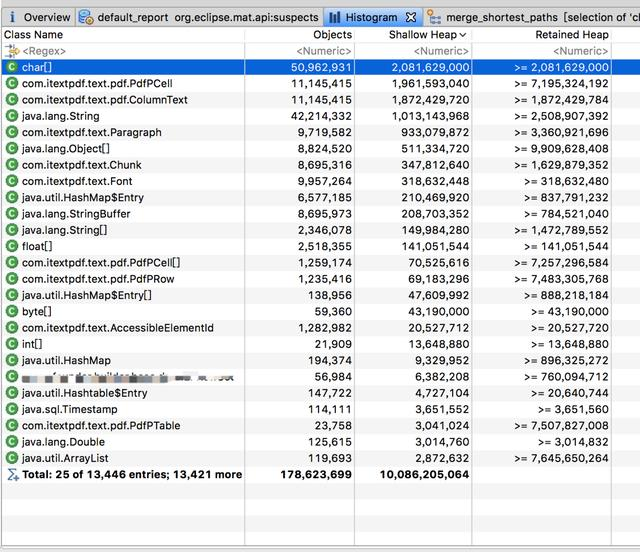Click icon for java.util.HashMap$Entry row
This screenshot has height=552, width=640.
(12, 197)
